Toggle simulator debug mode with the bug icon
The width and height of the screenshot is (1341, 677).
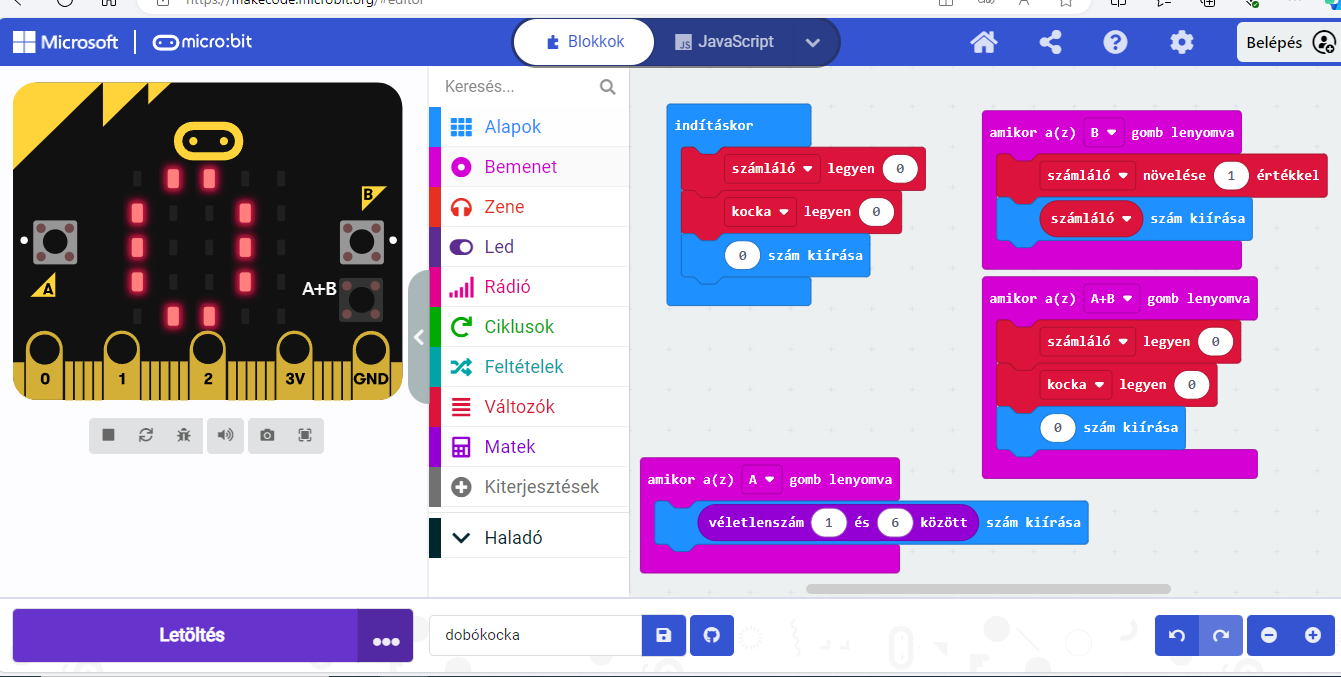point(184,435)
